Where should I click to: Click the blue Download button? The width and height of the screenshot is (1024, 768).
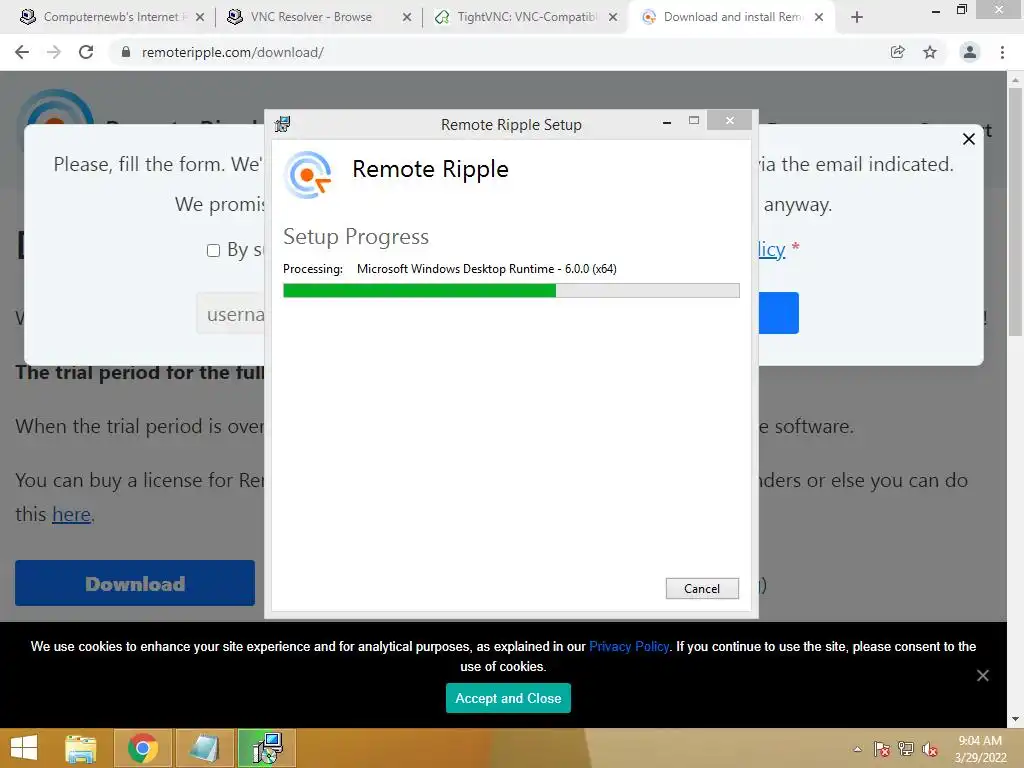point(135,583)
